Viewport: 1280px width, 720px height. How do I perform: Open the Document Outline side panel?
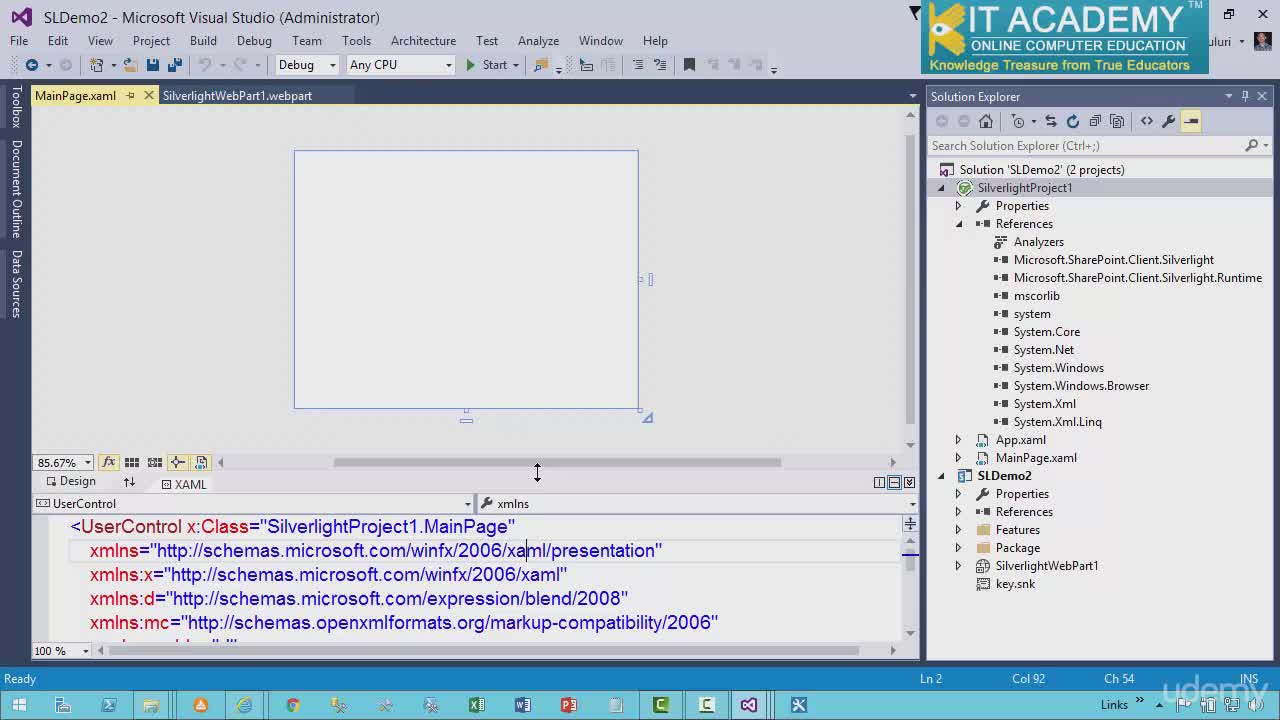coord(16,189)
